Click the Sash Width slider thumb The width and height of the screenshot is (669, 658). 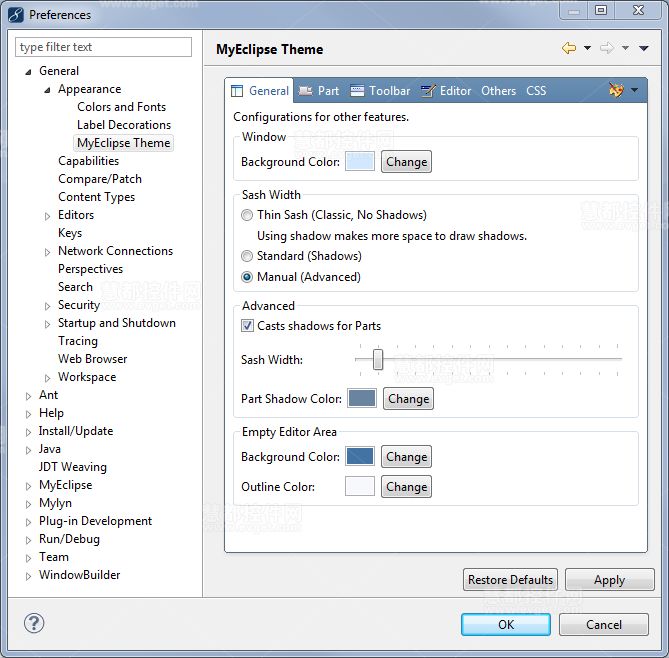pos(378,359)
